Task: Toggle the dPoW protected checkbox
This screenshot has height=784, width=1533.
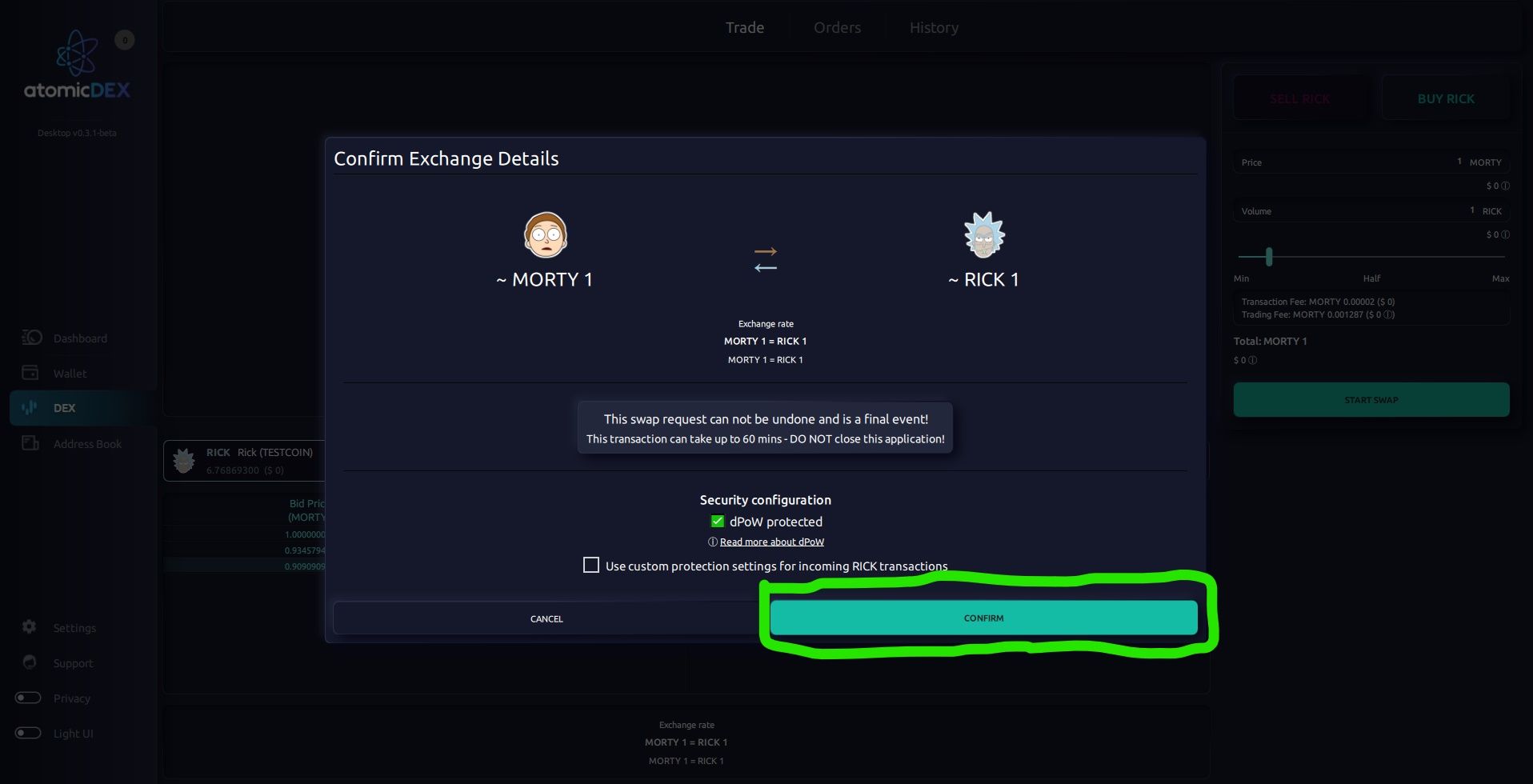Action: (x=718, y=521)
